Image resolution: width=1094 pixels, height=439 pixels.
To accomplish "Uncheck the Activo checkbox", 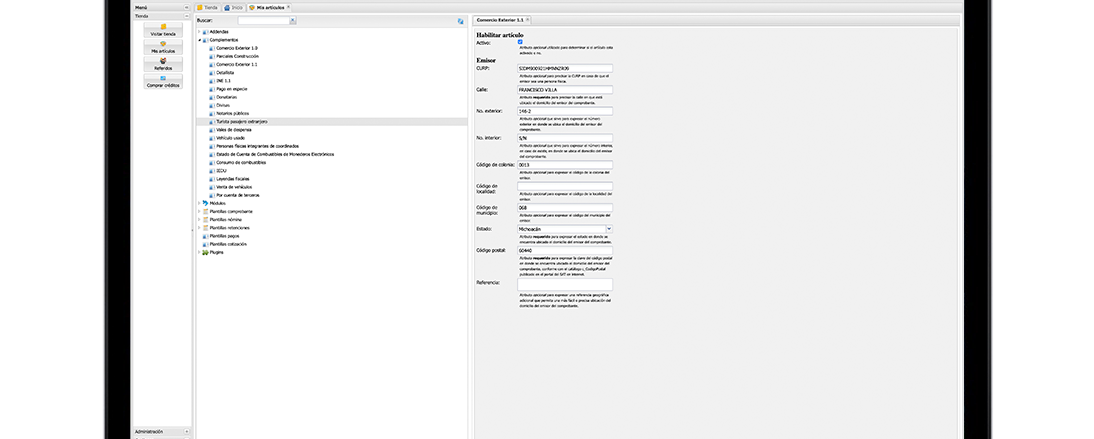I will coord(520,41).
